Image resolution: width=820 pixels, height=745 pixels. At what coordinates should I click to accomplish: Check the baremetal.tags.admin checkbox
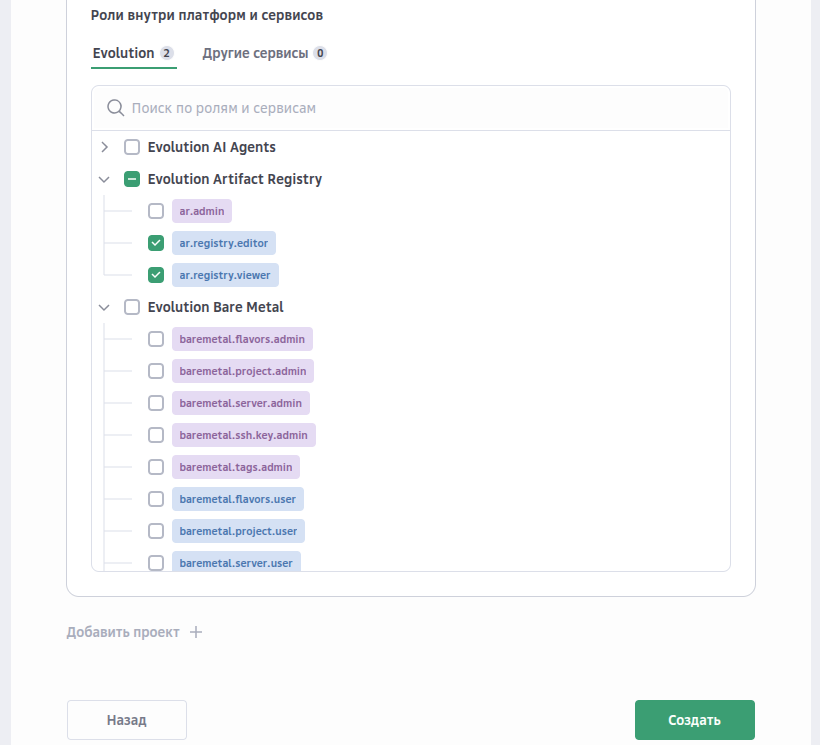[x=156, y=467]
